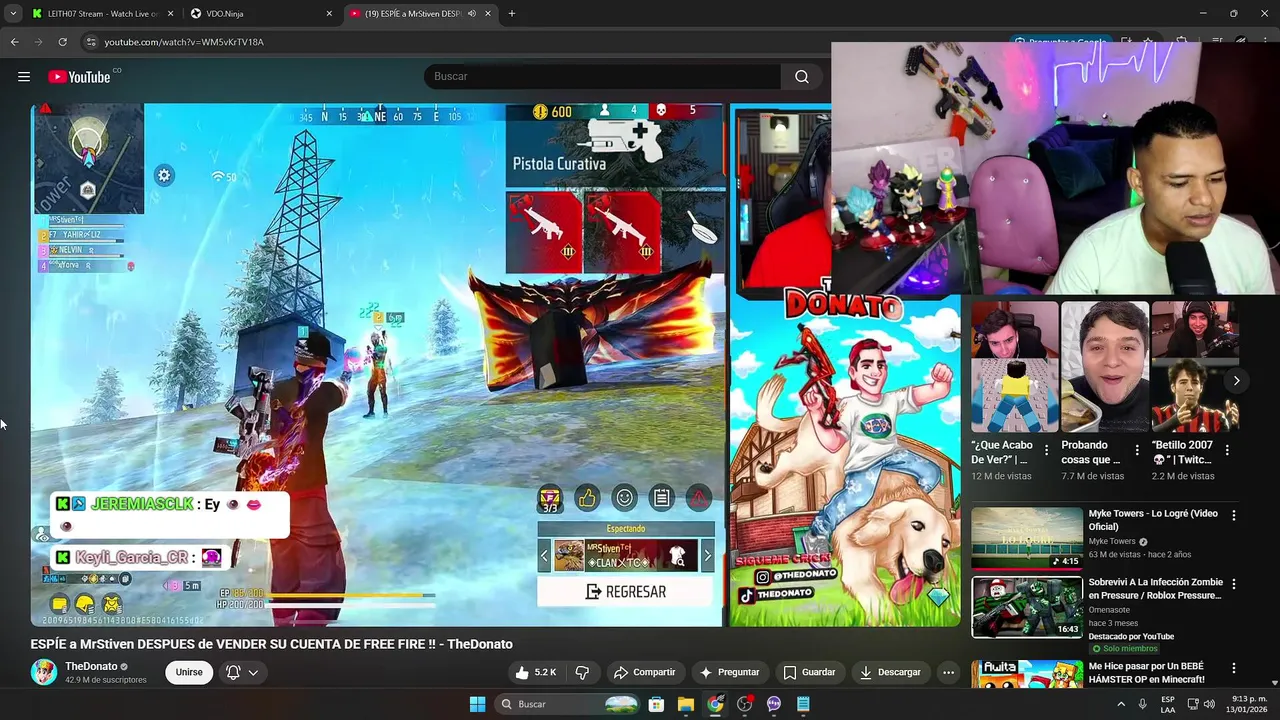Viewport: 1280px width, 720px height.
Task: Open TheDonato channel name link
Action: [91, 666]
